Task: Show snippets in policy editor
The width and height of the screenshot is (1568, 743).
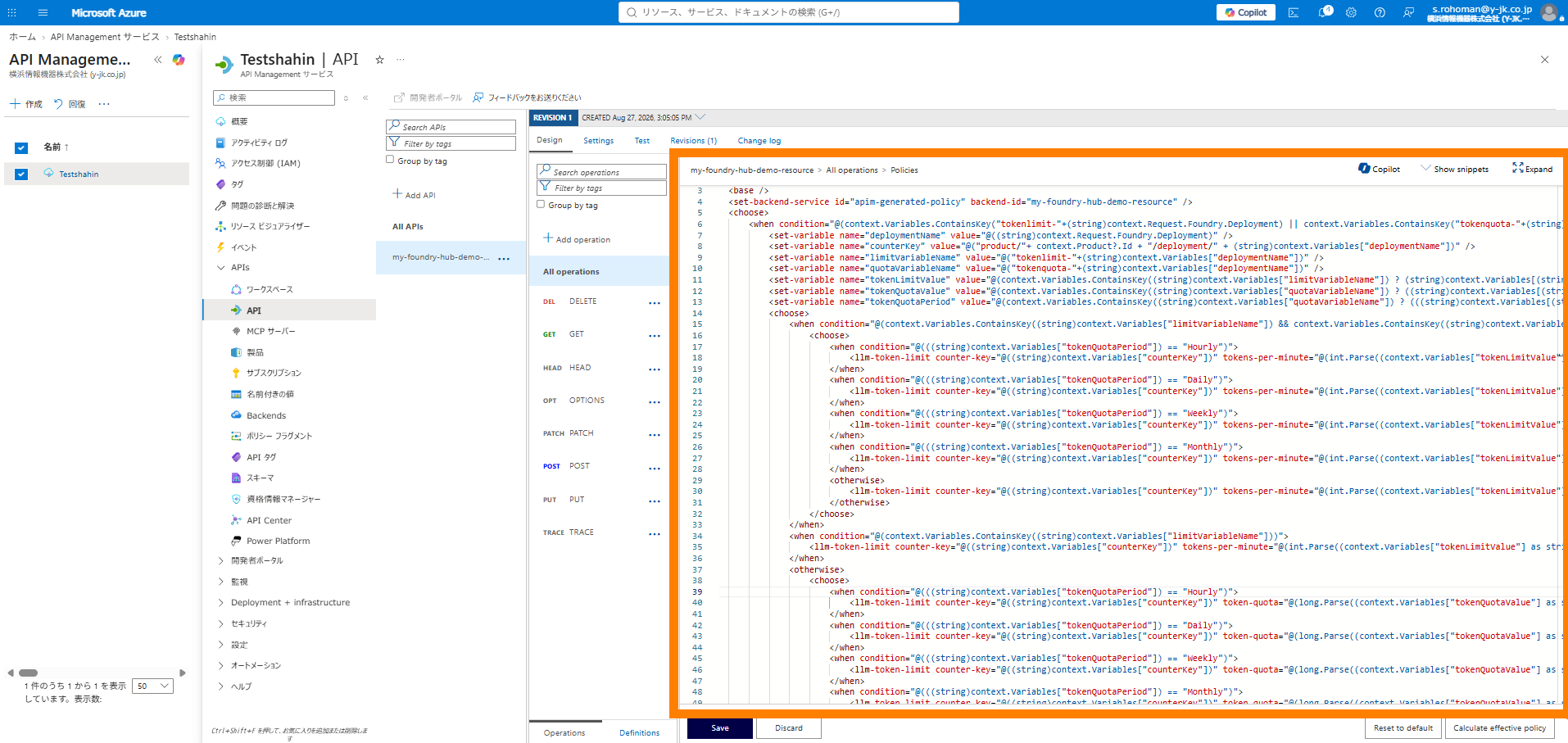Action: pyautogui.click(x=1455, y=169)
